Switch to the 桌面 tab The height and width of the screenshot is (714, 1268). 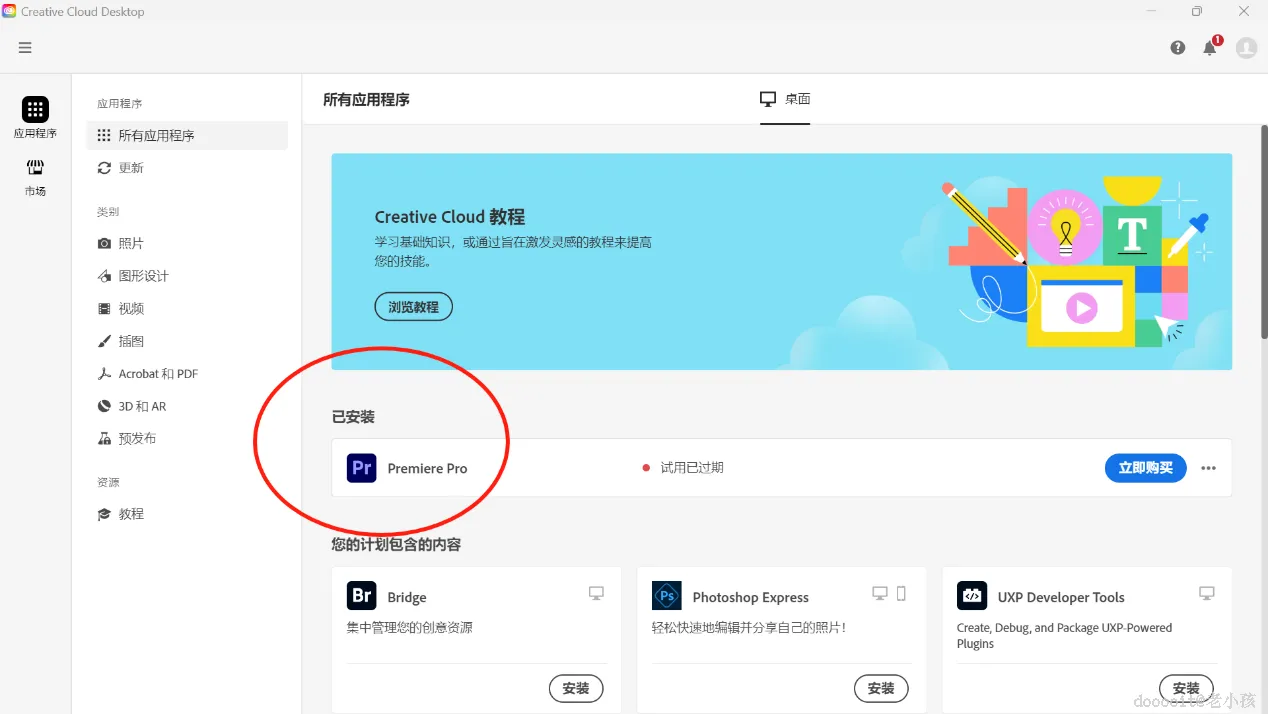pos(785,99)
